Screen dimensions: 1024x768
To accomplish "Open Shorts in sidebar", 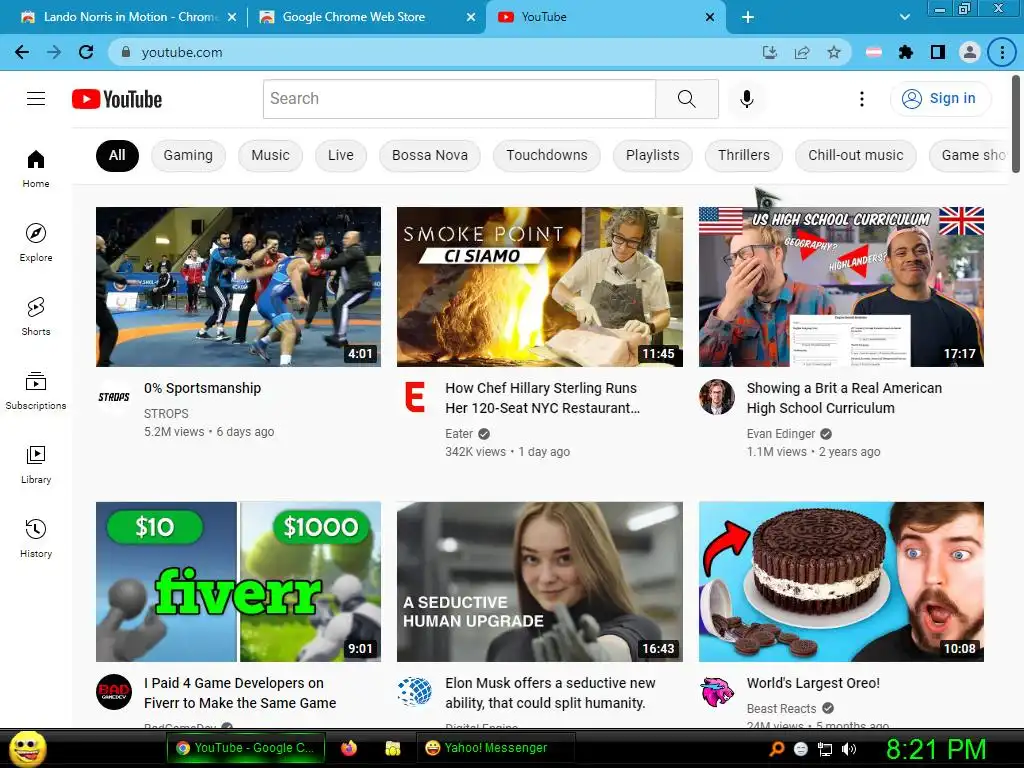I will pyautogui.click(x=36, y=316).
